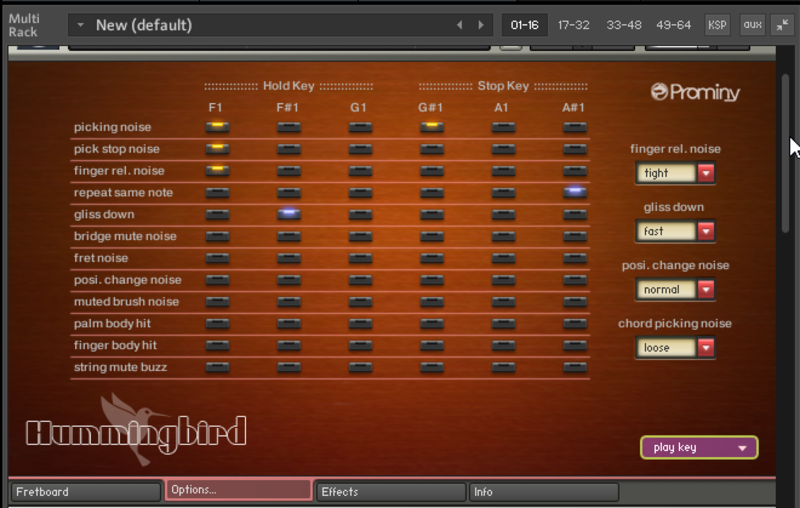Open the multi rack preset dropdown arrow

[x=80, y=24]
